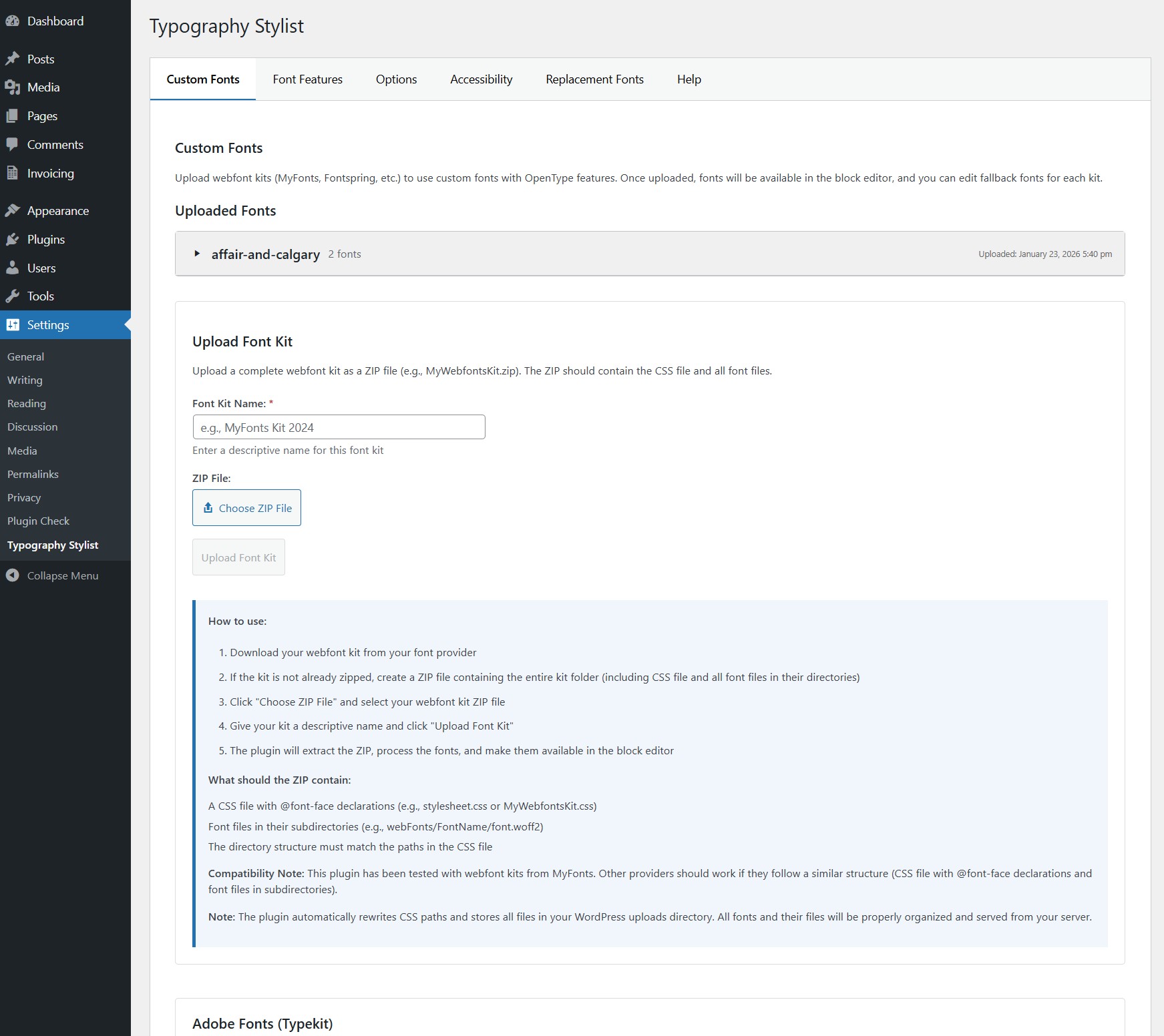Viewport: 1164px width, 1036px height.
Task: Click the Appearance paintbrush icon
Action: (12, 211)
